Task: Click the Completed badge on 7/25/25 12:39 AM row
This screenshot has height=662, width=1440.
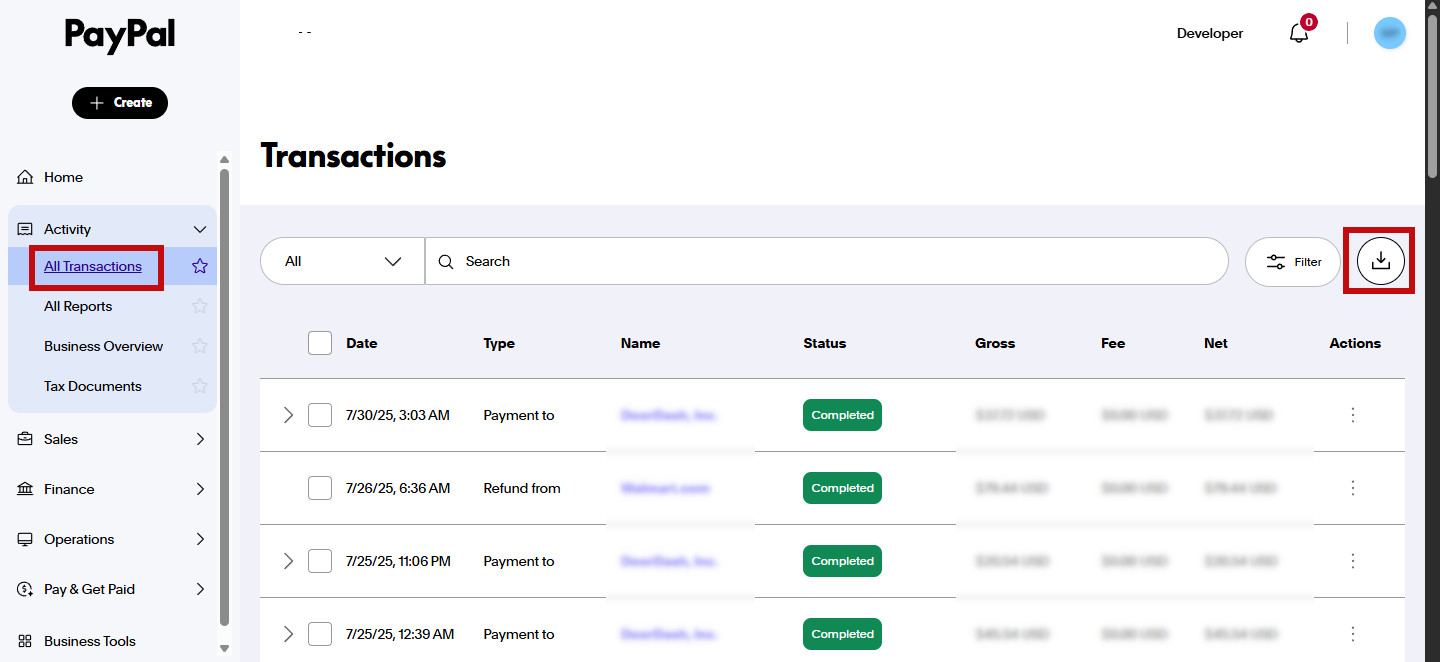Action: (842, 634)
